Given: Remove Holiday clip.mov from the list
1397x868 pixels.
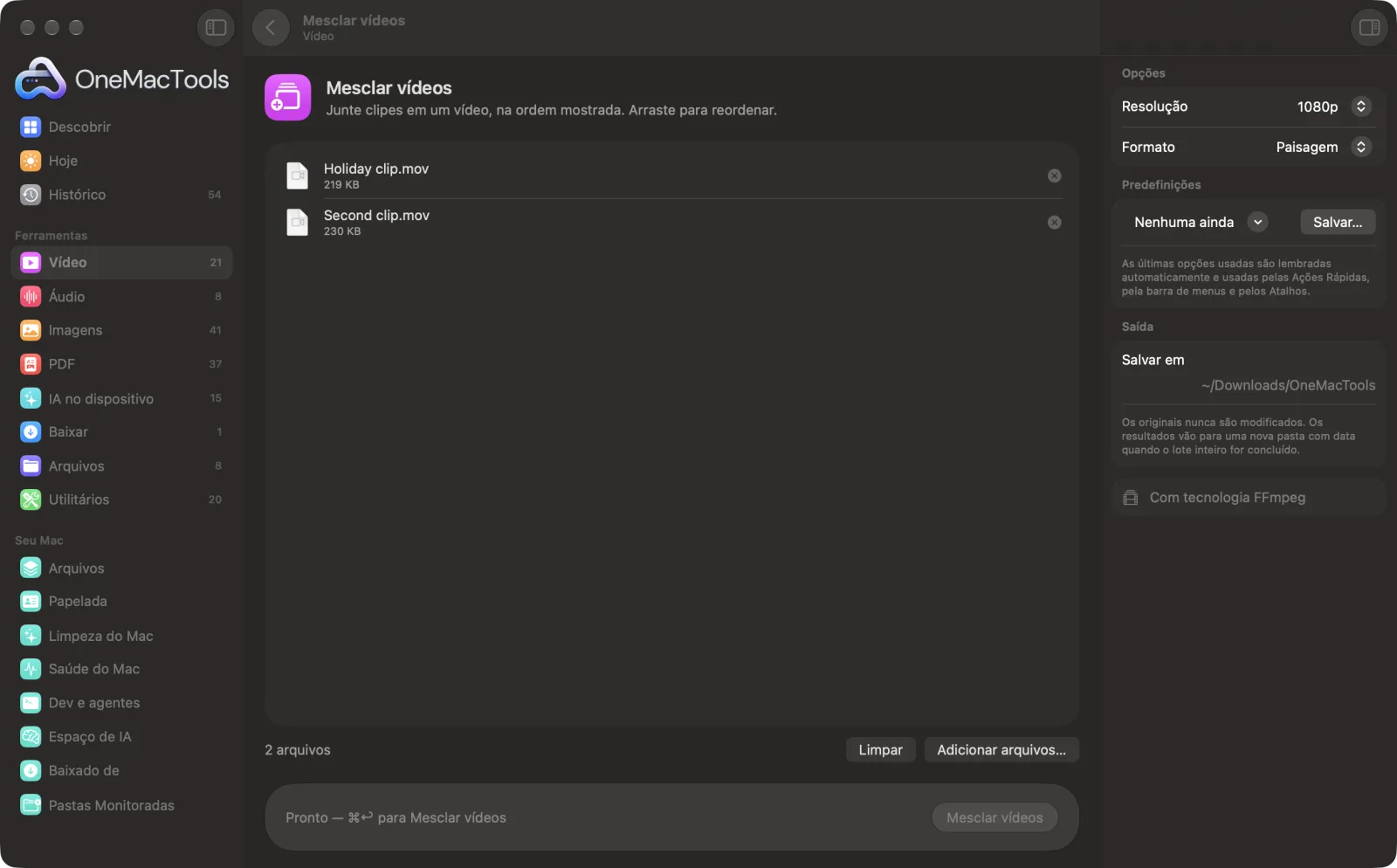Looking at the screenshot, I should 1055,176.
